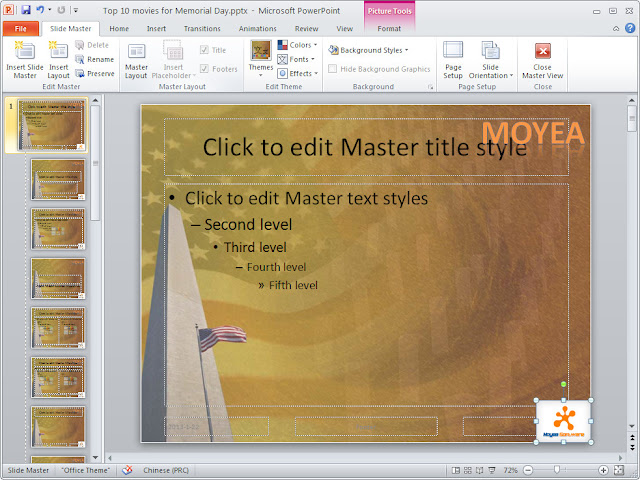
Task: Close Master View with red X
Action: (542, 51)
